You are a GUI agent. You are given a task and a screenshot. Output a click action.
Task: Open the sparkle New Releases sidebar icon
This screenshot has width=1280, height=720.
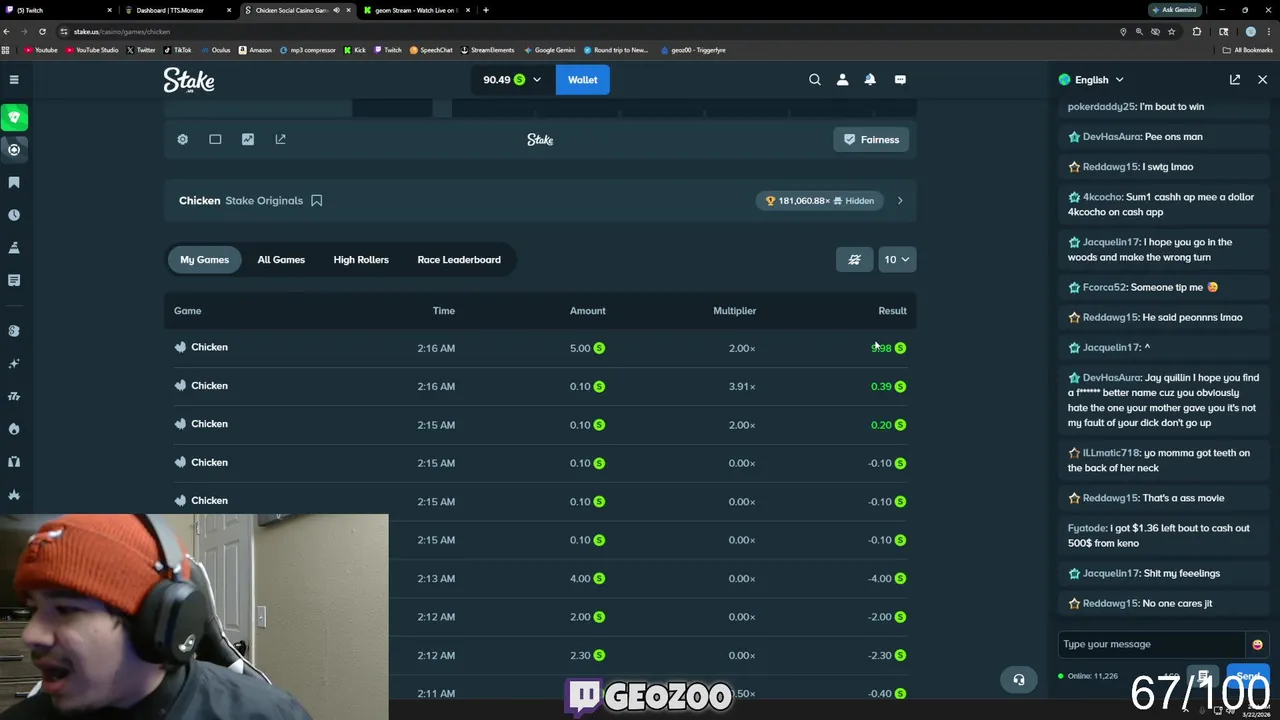(14, 364)
